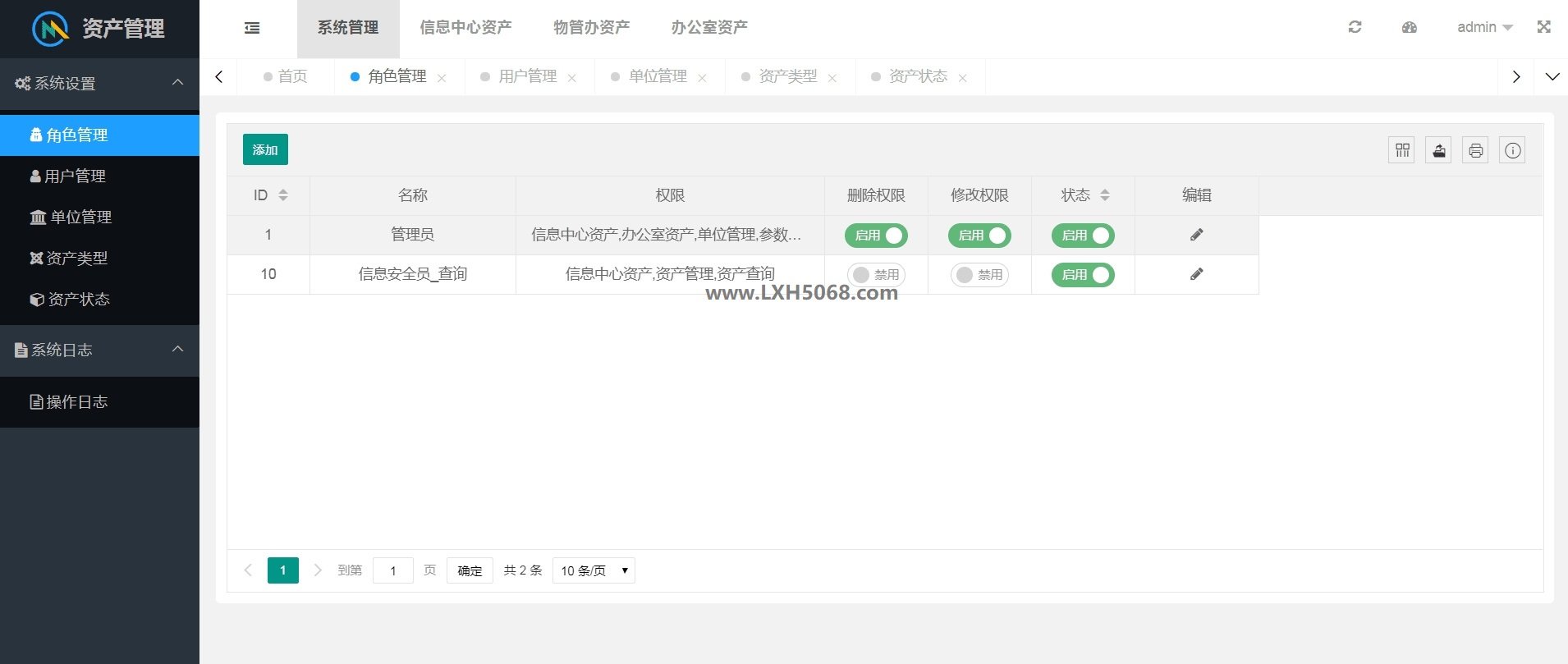Print the table using printer icon

1476,150
